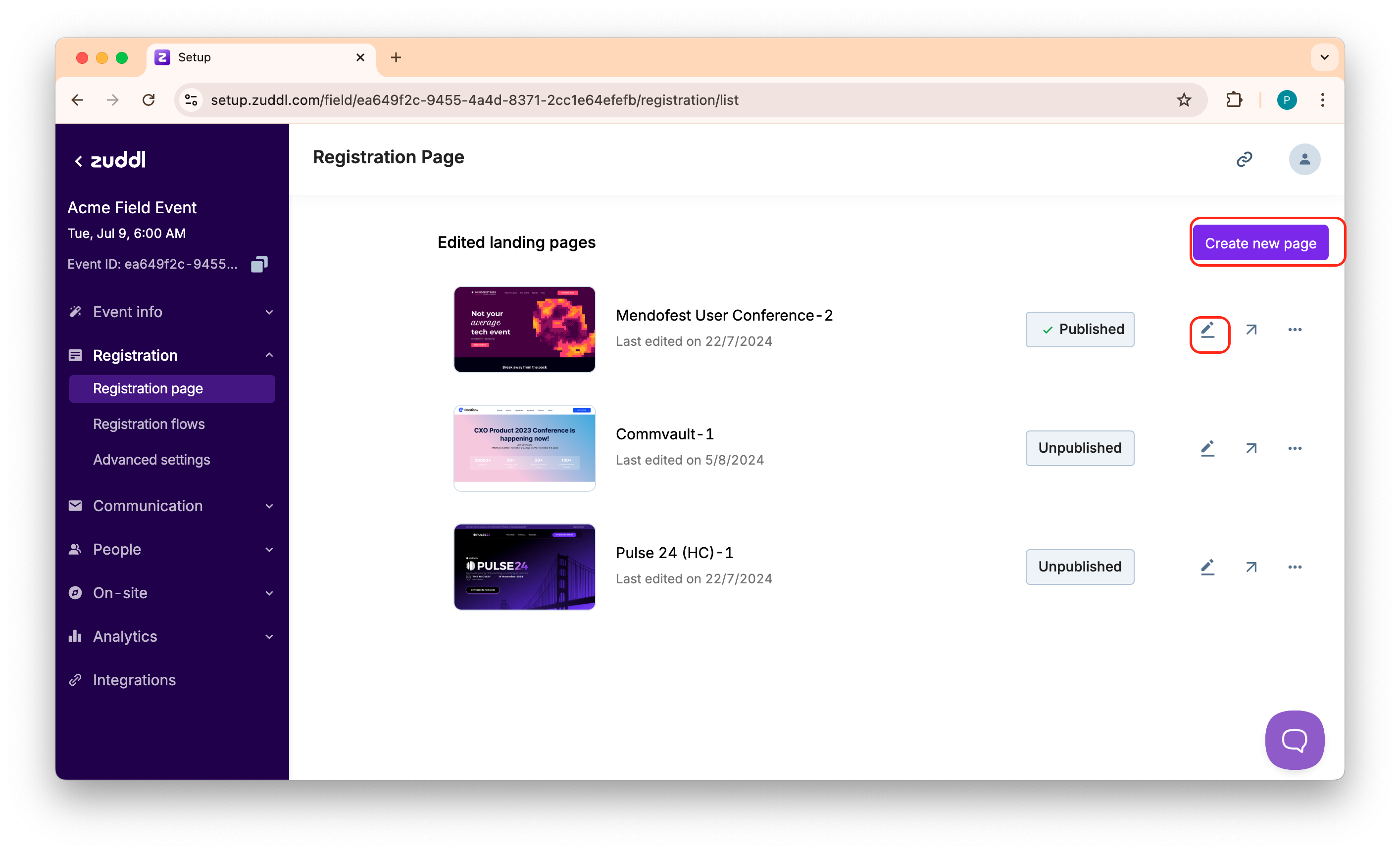Toggle Unpublished status of Commvault-1

pos(1080,448)
